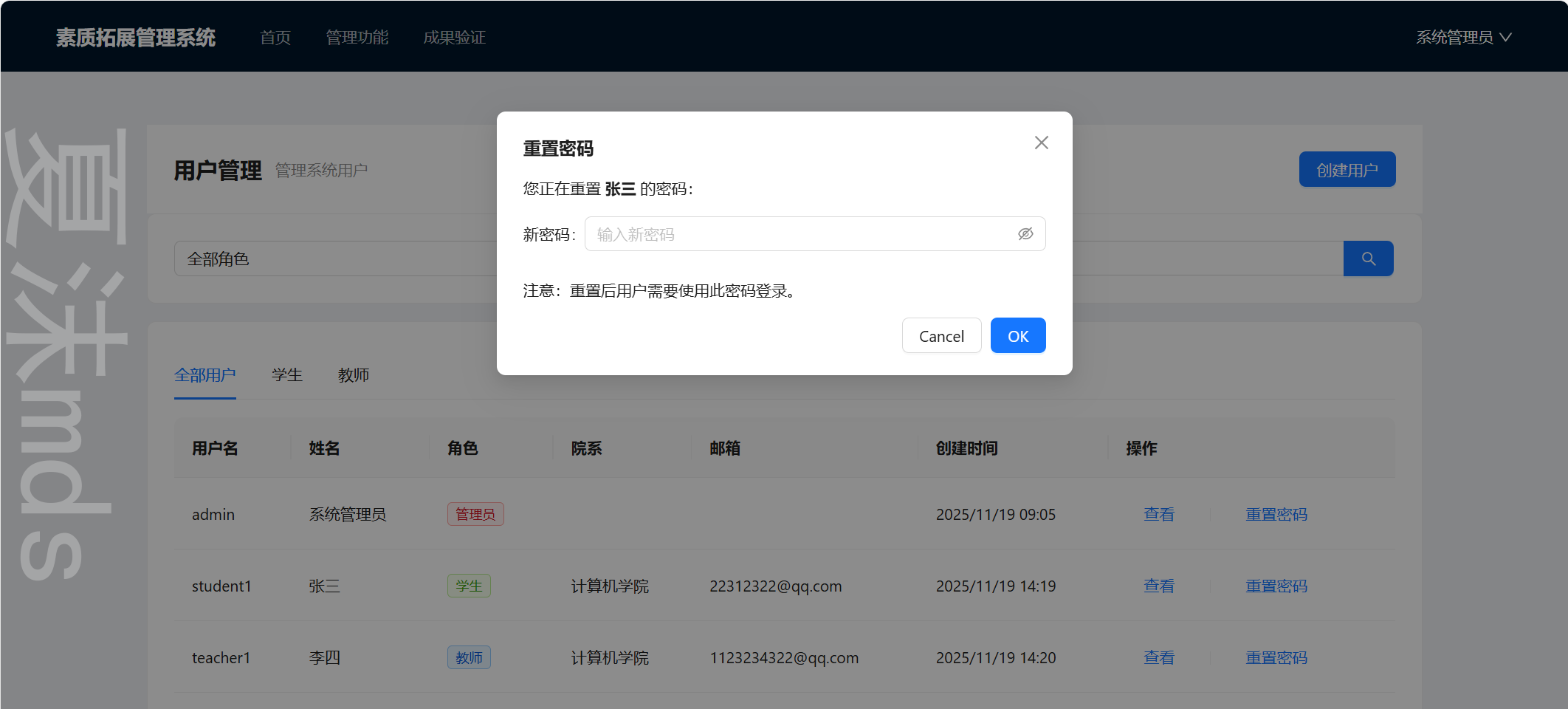Click 重置密码 for student1 row

coord(1276,586)
